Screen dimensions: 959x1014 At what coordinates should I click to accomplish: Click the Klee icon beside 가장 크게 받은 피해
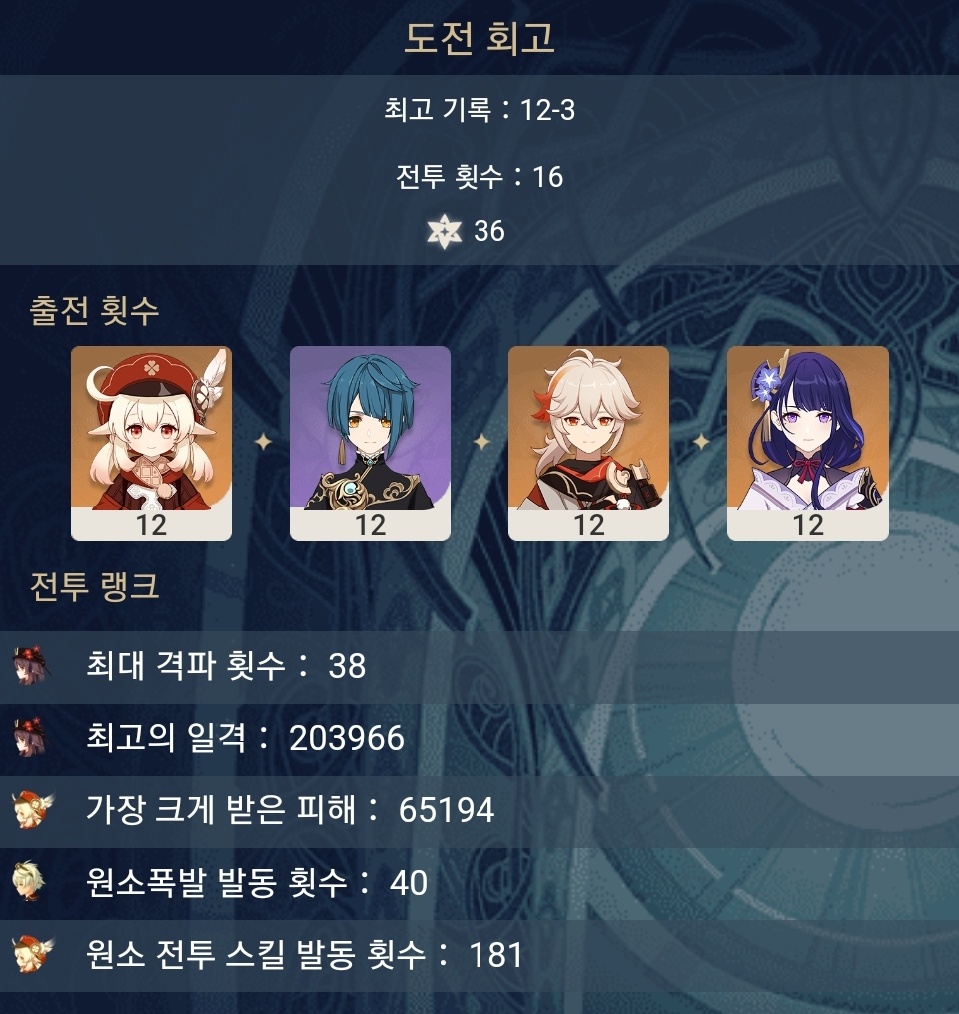pos(32,810)
